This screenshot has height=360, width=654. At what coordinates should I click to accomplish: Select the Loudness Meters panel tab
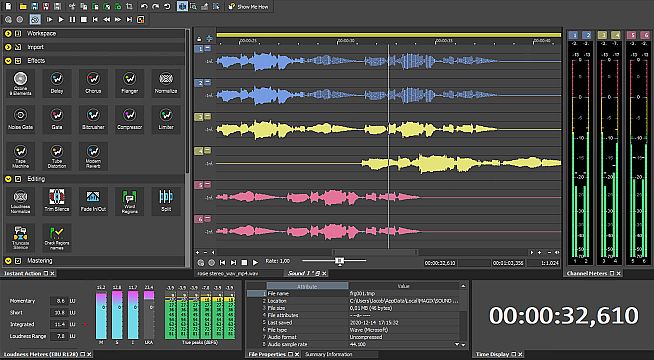(x=47, y=354)
